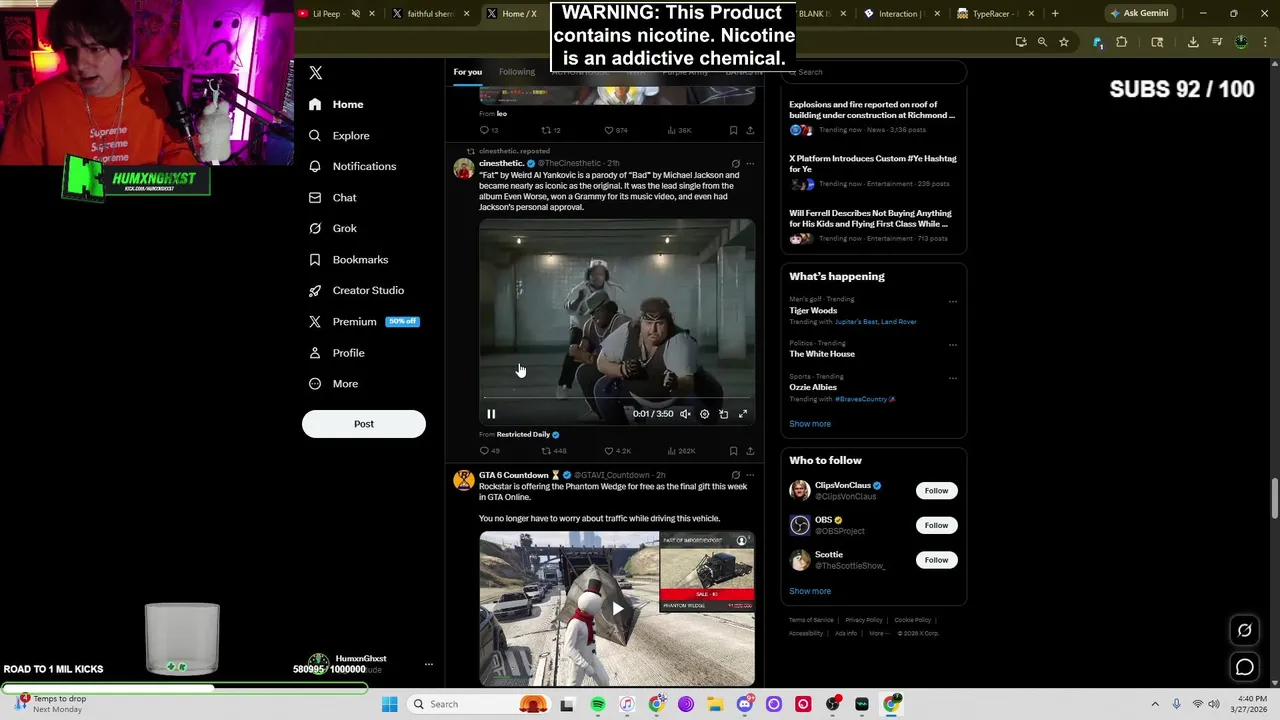
Task: Open Spotify from the taskbar
Action: click(x=598, y=704)
